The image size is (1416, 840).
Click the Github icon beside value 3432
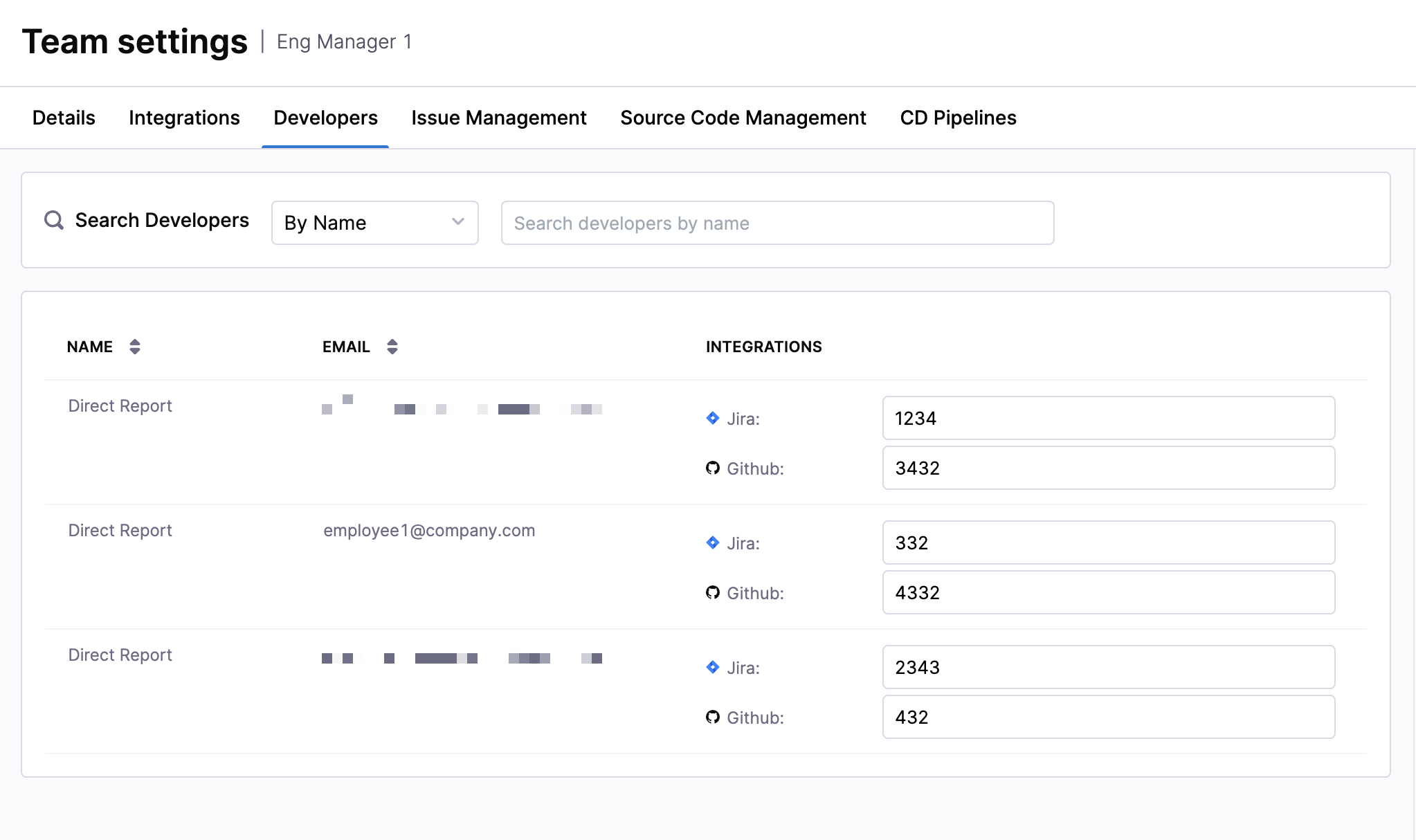pyautogui.click(x=713, y=468)
